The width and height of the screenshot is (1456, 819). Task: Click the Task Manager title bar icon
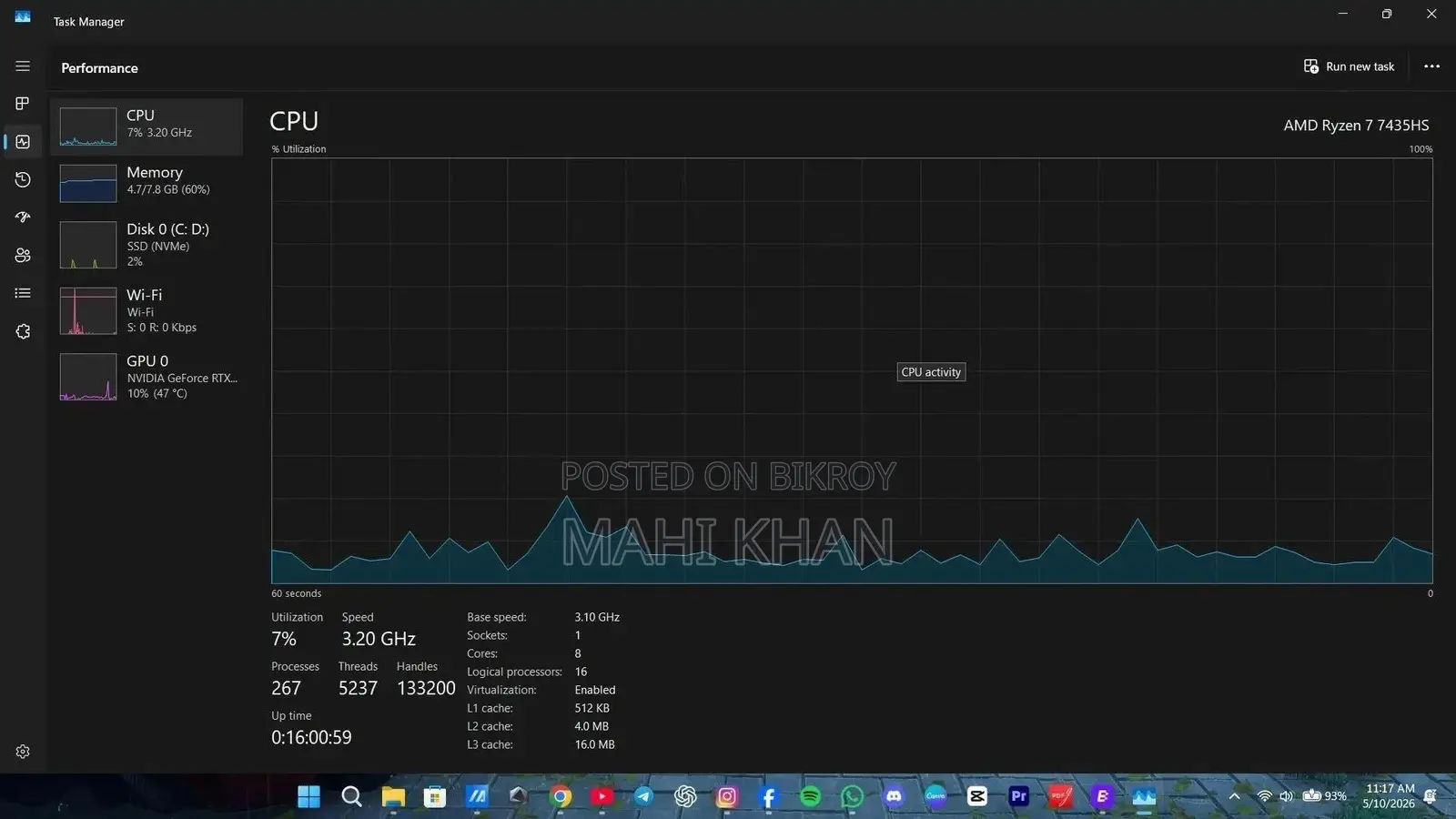[x=23, y=17]
